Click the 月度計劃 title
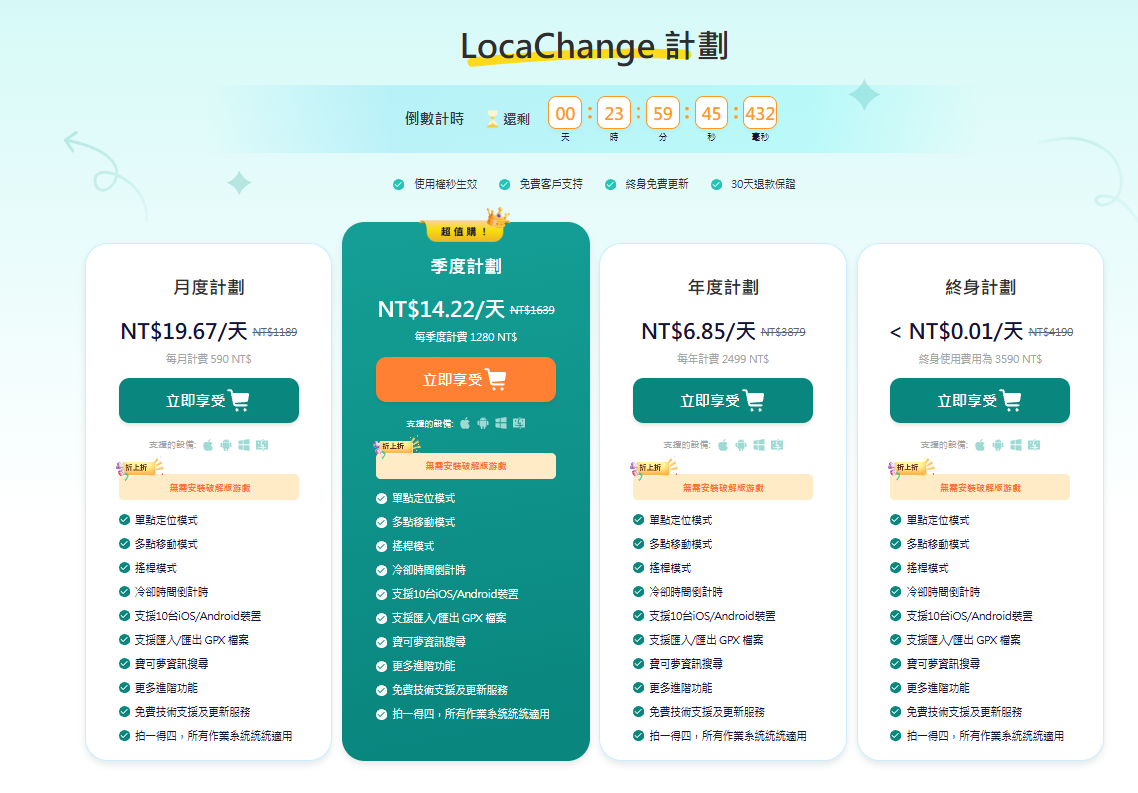Screen dimensions: 1138x793 click(x=209, y=287)
